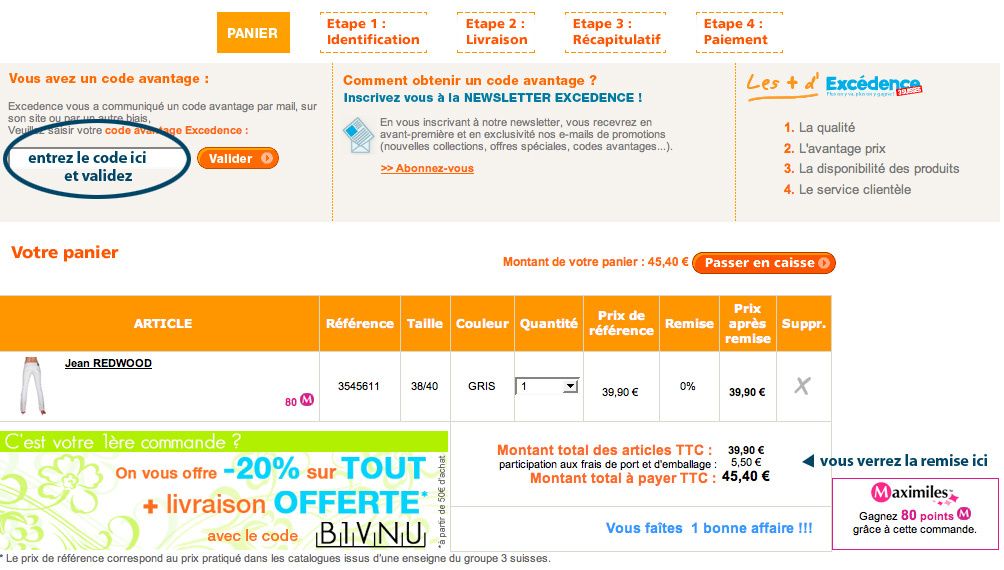This screenshot has height=570, width=1004.
Task: Go to Etape 2 Livraison step
Action: 496,32
